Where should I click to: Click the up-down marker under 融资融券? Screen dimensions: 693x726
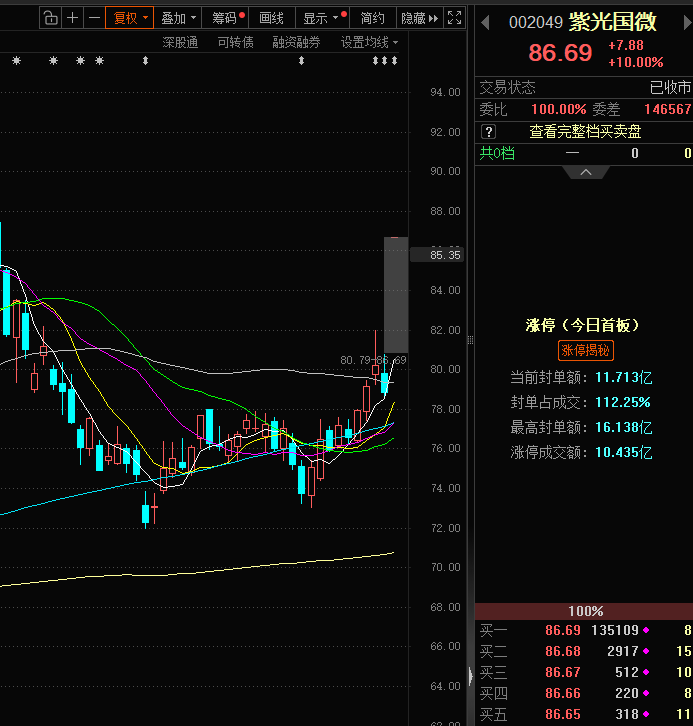pos(301,61)
